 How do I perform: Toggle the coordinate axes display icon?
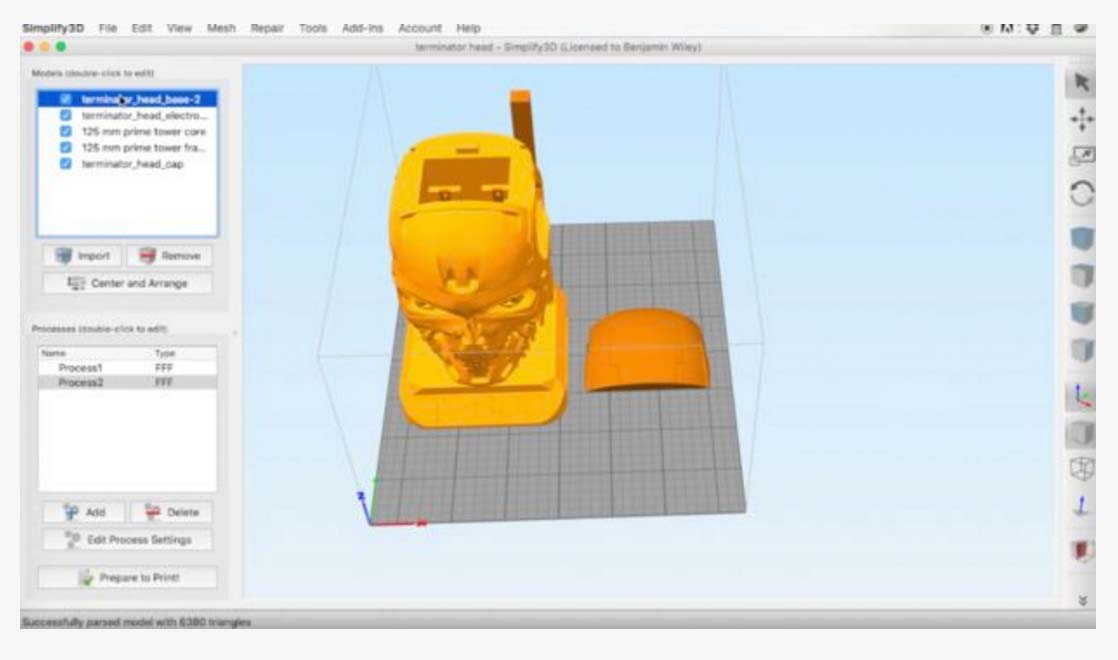coord(1081,396)
